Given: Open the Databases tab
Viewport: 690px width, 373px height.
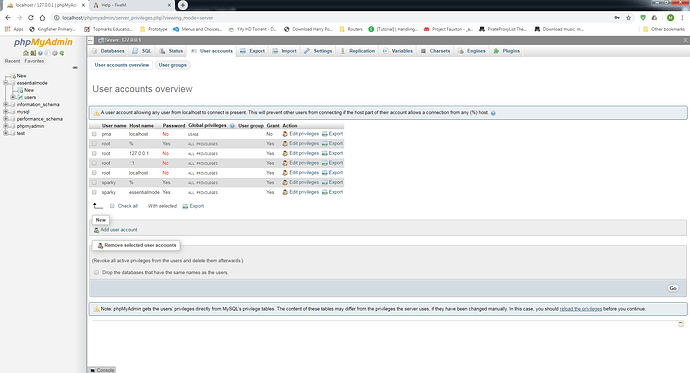Looking at the screenshot, I should click(108, 51).
